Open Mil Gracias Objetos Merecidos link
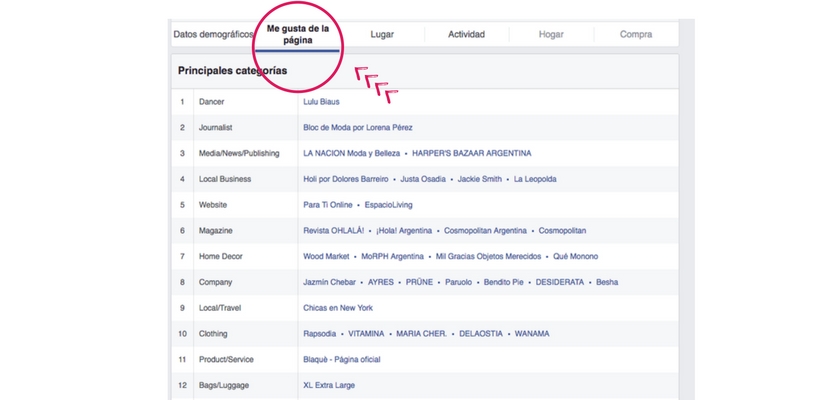This screenshot has height=400, width=840. [x=489, y=256]
